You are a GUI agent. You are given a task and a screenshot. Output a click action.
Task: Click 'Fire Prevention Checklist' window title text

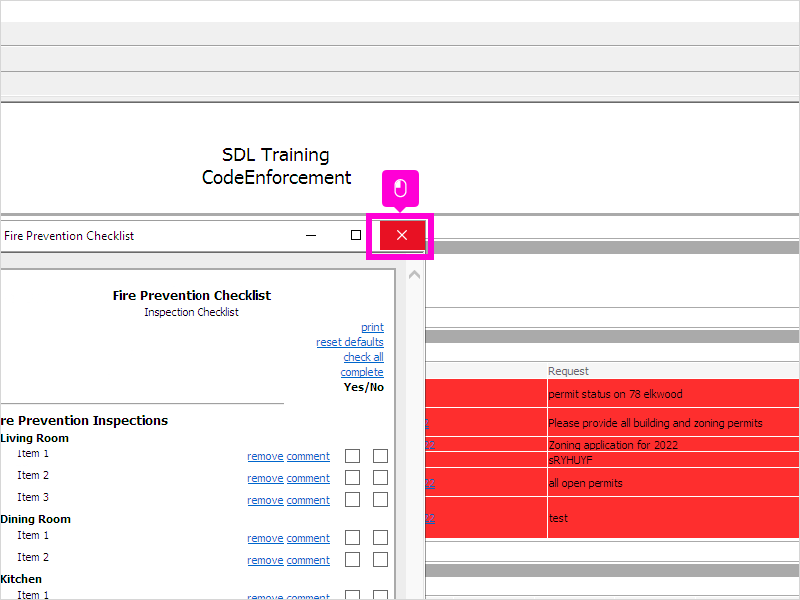(x=69, y=236)
